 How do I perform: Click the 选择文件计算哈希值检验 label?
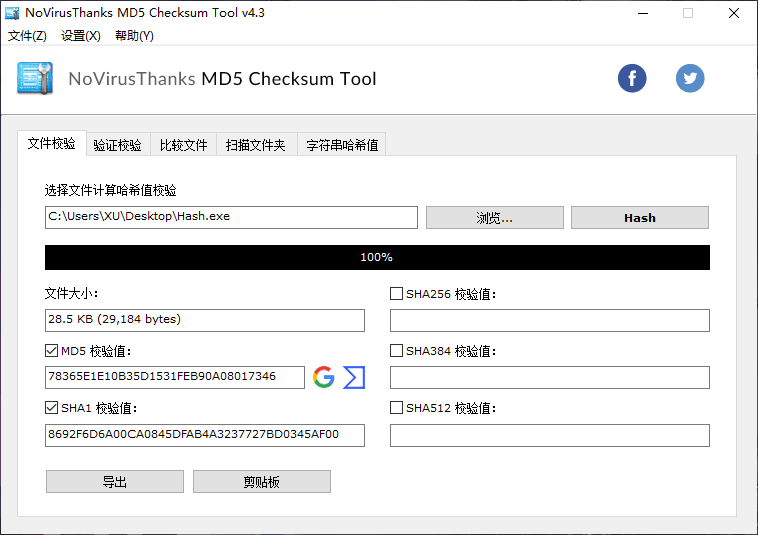(111, 190)
